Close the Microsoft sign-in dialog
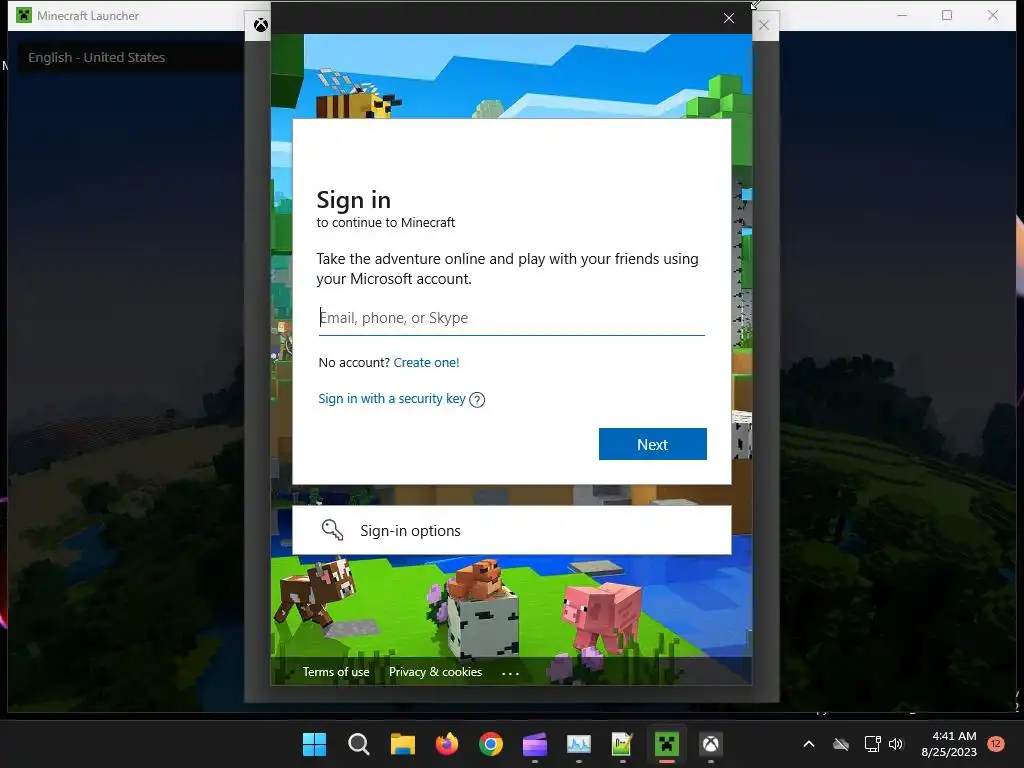The image size is (1024, 768). (729, 18)
